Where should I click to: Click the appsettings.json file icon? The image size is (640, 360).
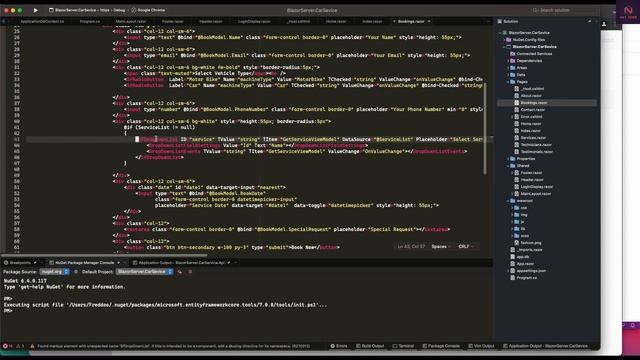pyautogui.click(x=513, y=271)
